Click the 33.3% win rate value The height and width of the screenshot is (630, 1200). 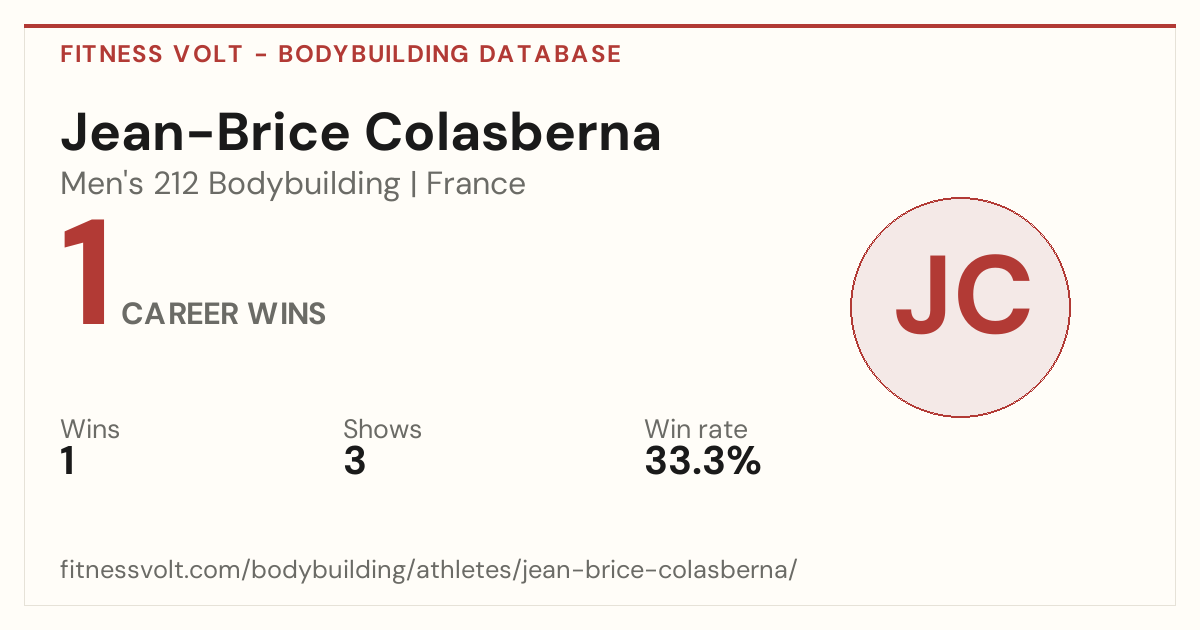click(703, 462)
